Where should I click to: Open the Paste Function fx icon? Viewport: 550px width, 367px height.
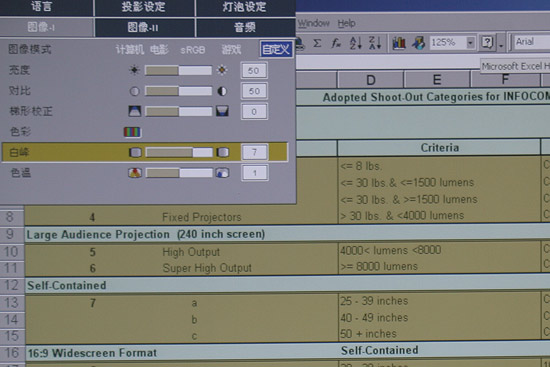click(x=336, y=43)
